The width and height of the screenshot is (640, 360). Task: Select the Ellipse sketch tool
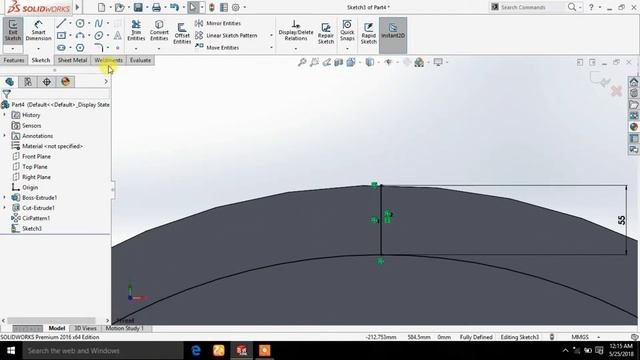98,36
